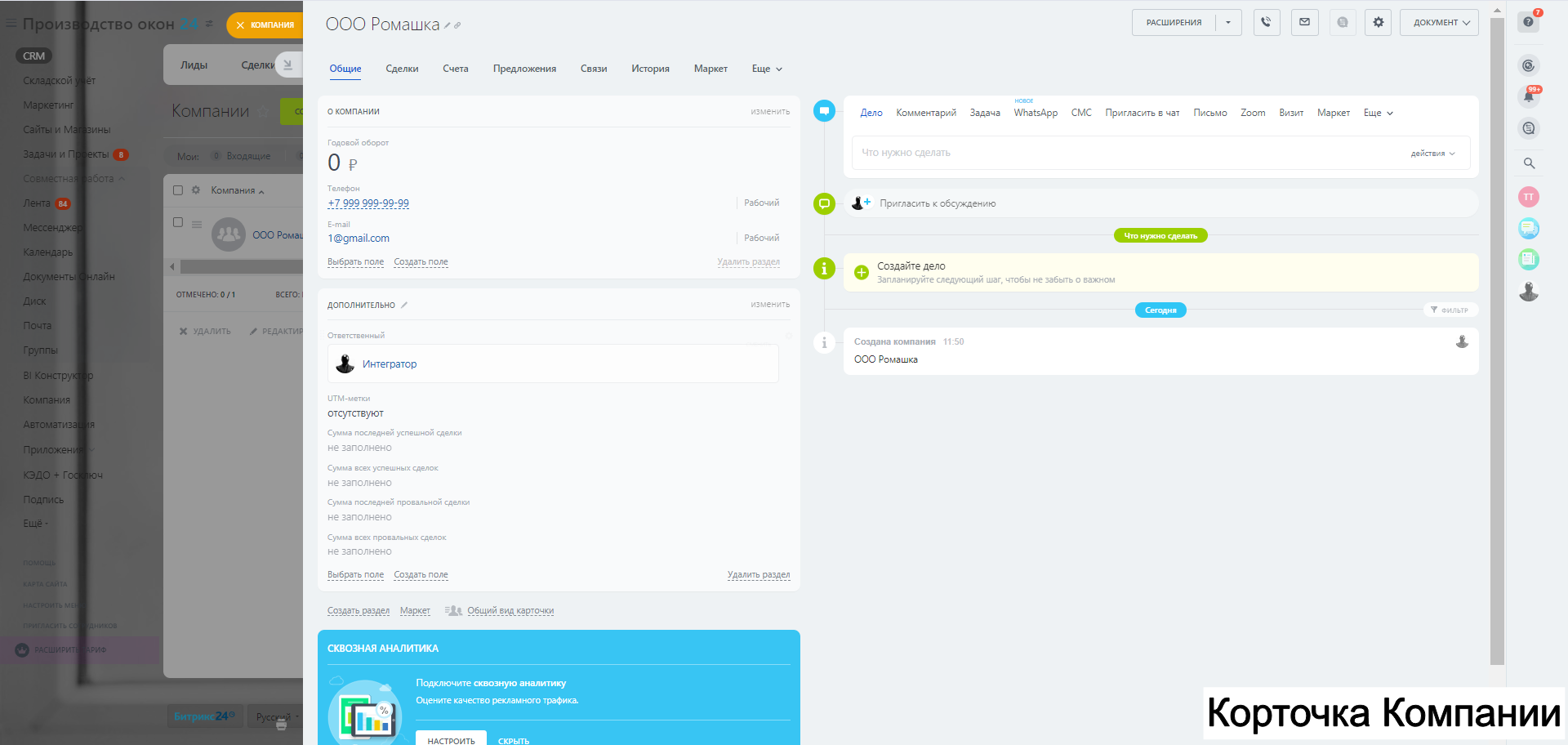Expand the Еще menu in card tabs
Viewport: 1568px width, 745px height.
coord(767,69)
